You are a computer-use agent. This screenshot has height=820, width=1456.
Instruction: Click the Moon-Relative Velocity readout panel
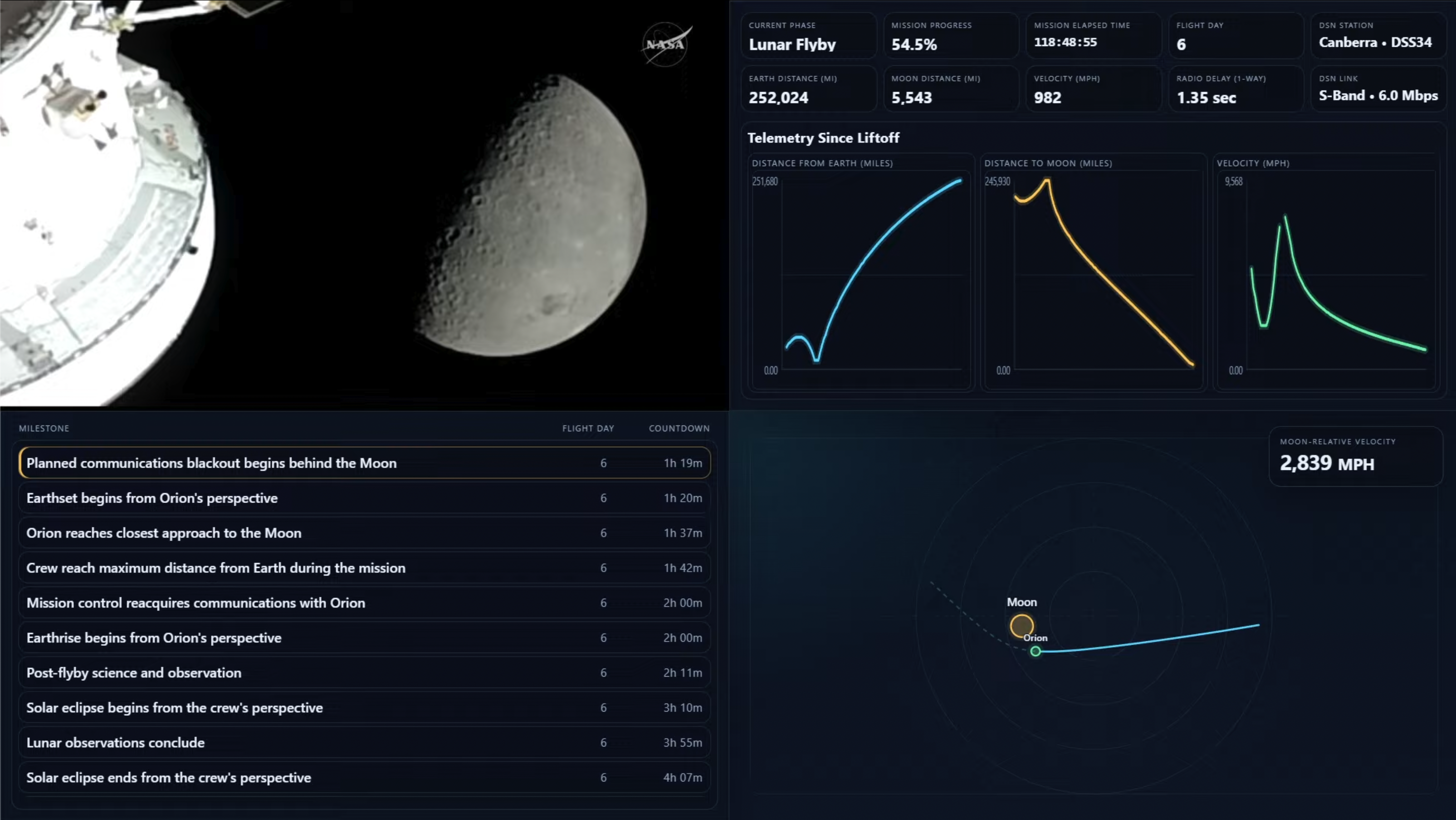coord(1355,457)
